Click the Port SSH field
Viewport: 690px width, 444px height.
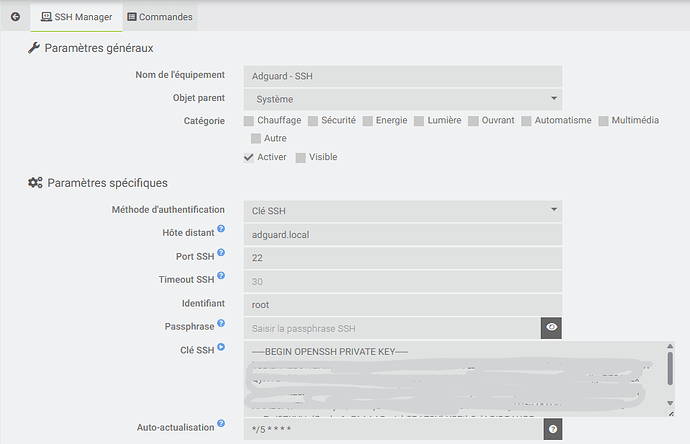click(x=403, y=258)
